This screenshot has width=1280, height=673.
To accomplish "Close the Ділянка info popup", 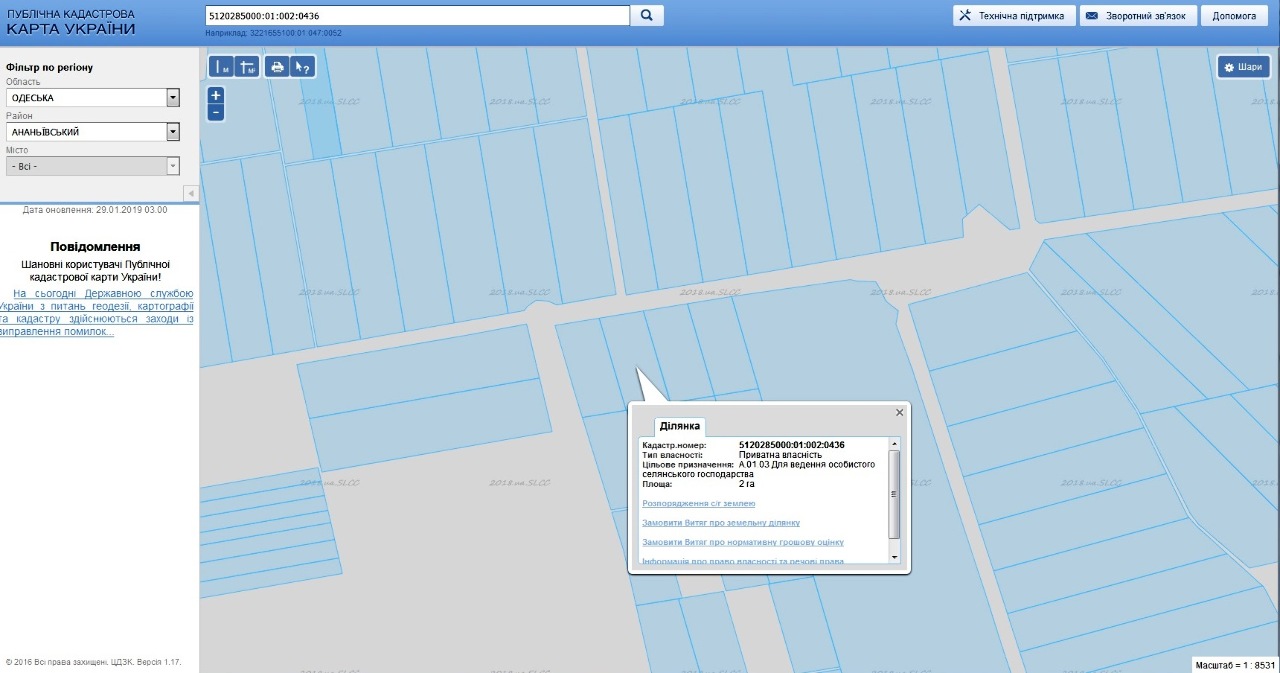I will (x=899, y=412).
